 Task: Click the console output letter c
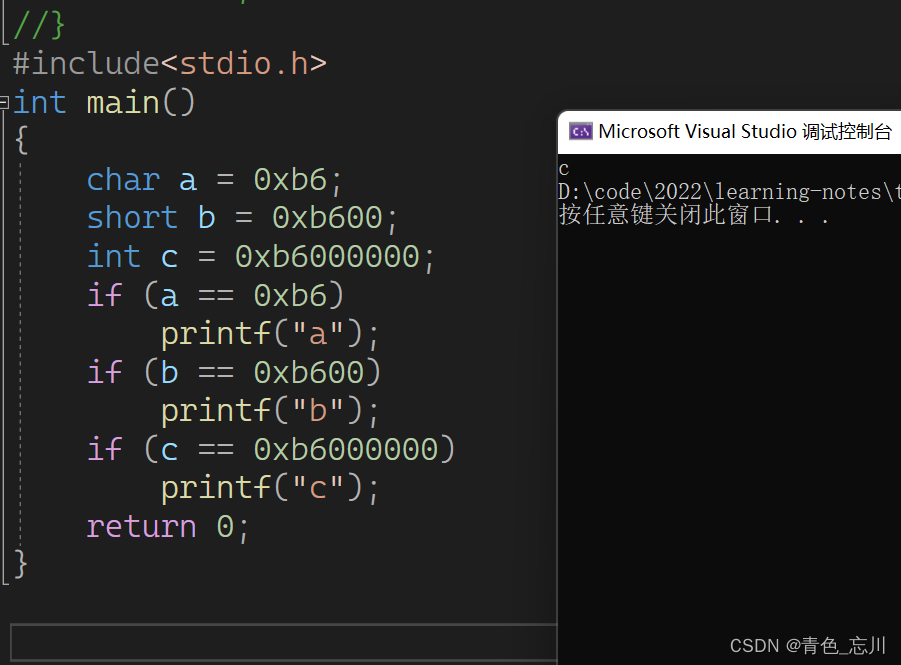[x=564, y=169]
